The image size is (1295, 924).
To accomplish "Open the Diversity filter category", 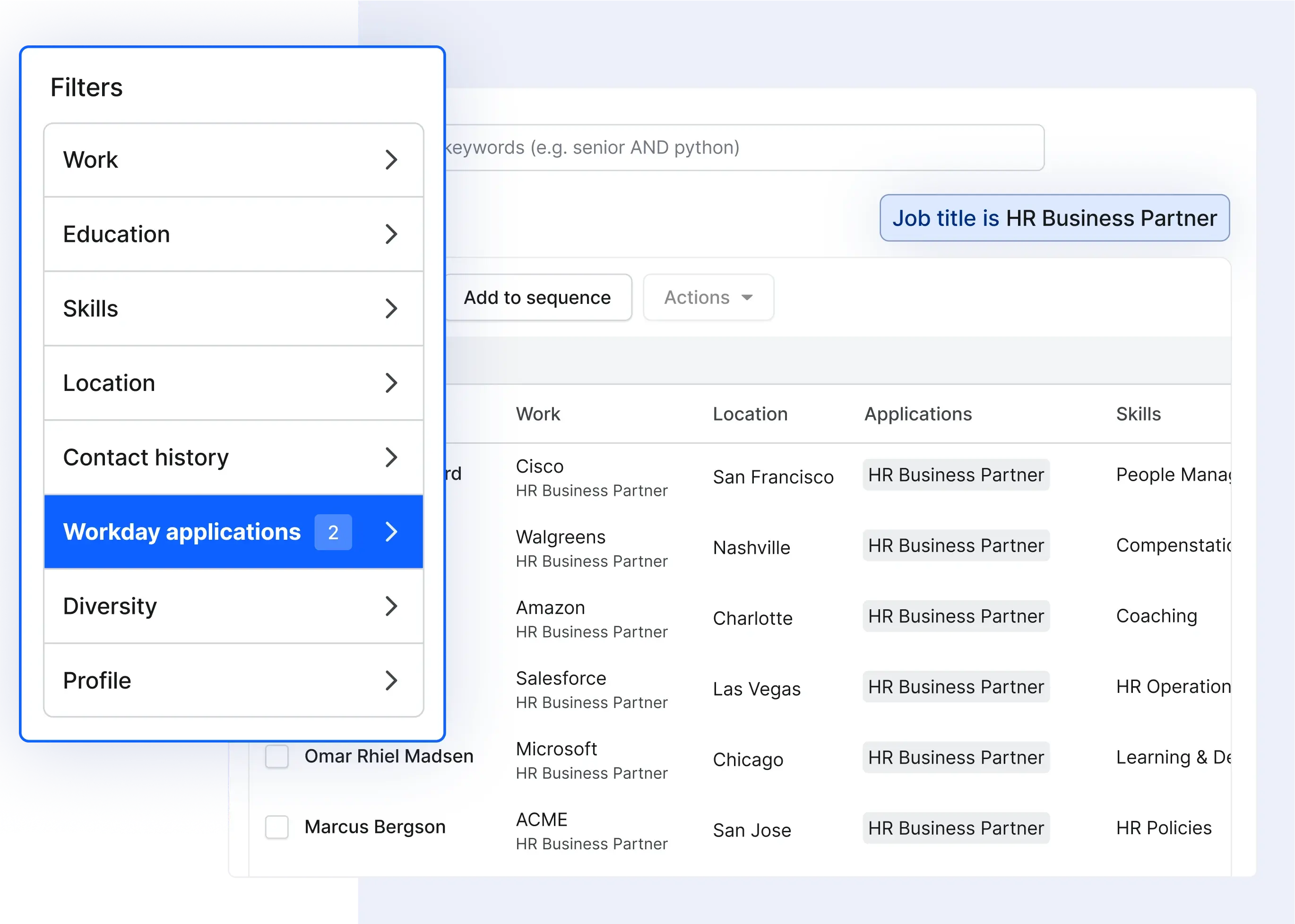I will click(x=234, y=606).
